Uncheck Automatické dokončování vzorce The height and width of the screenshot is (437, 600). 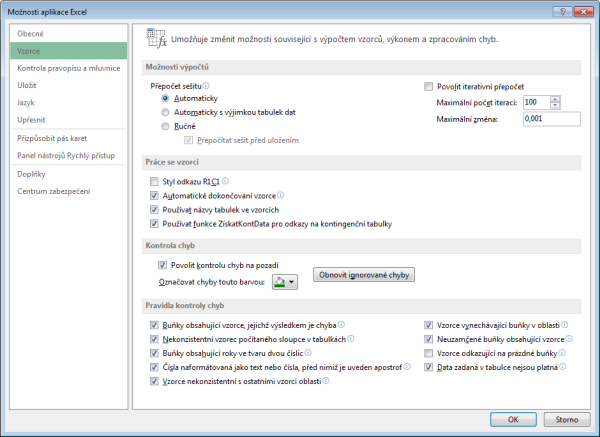point(154,196)
